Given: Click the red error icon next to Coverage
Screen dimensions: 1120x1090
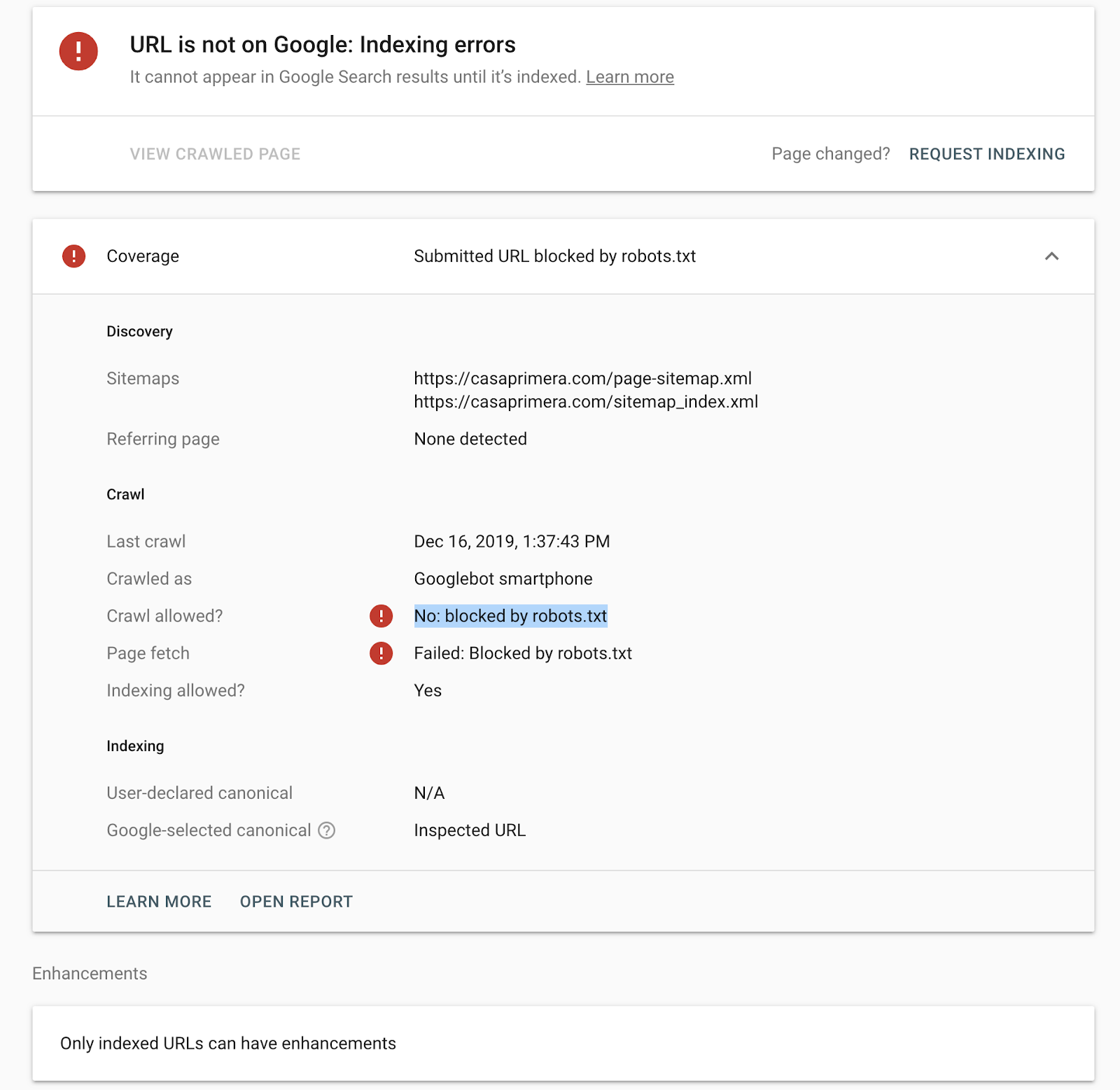Looking at the screenshot, I should coord(73,256).
